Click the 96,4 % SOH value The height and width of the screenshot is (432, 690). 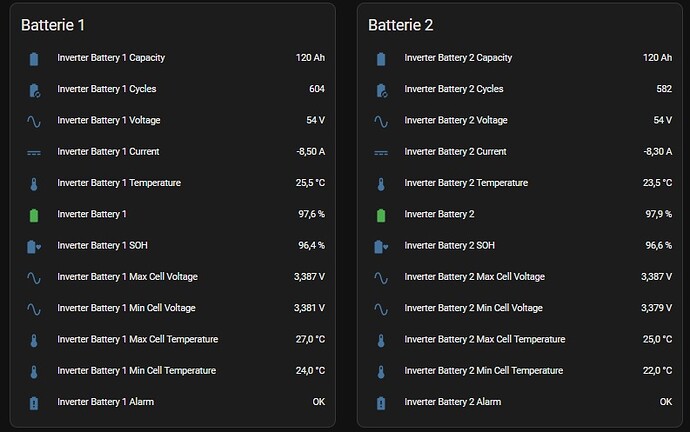pyautogui.click(x=312, y=245)
